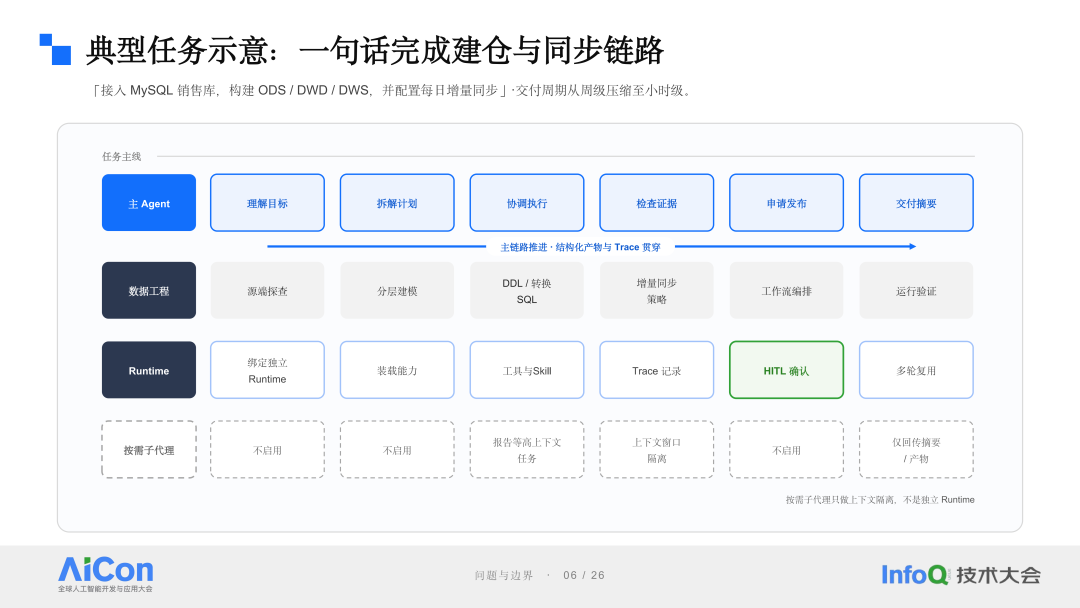
Task: Click the blue squares icon beside title
Action: click(55, 50)
